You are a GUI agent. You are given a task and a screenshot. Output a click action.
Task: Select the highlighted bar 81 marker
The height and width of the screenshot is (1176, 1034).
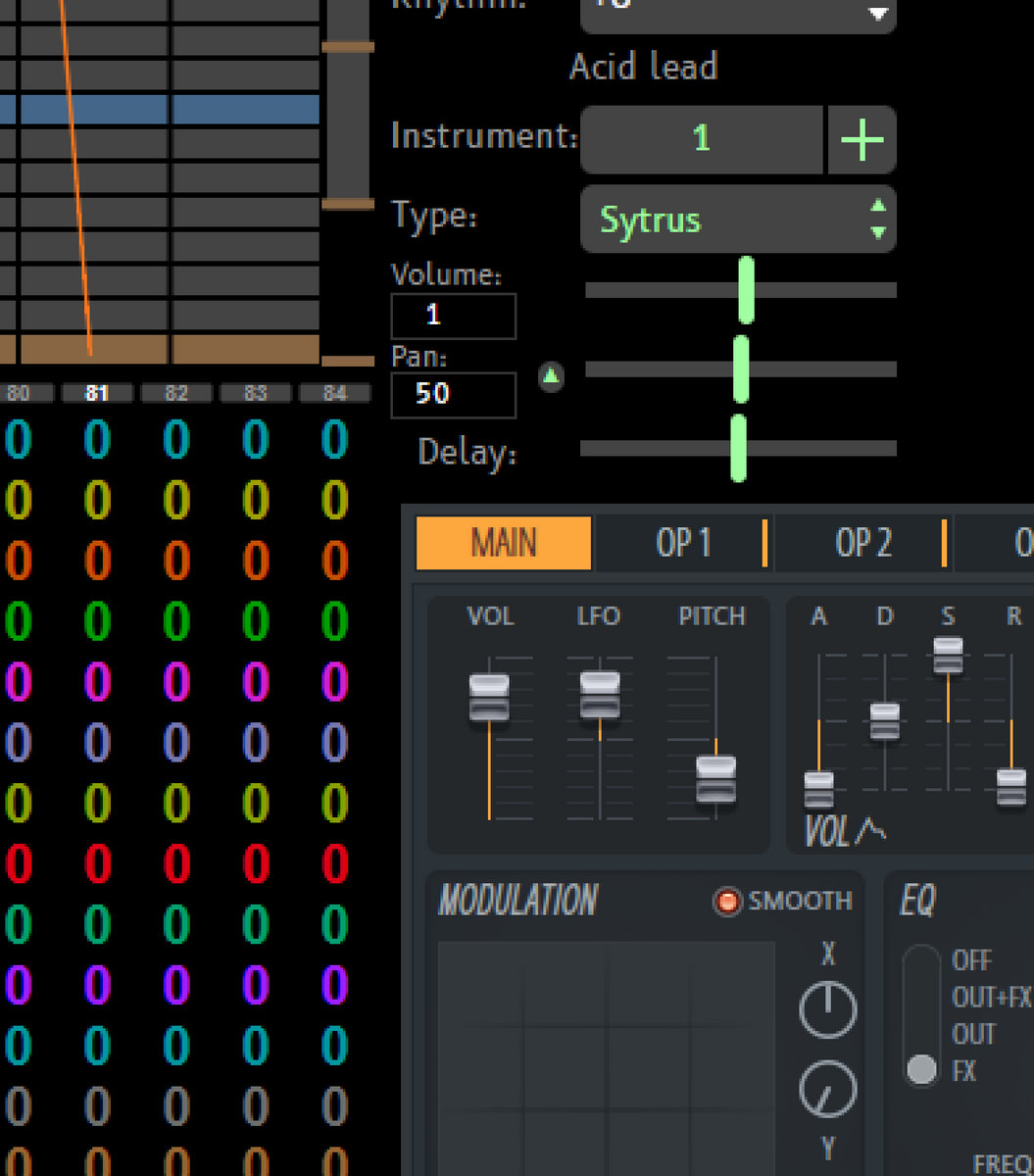click(96, 394)
